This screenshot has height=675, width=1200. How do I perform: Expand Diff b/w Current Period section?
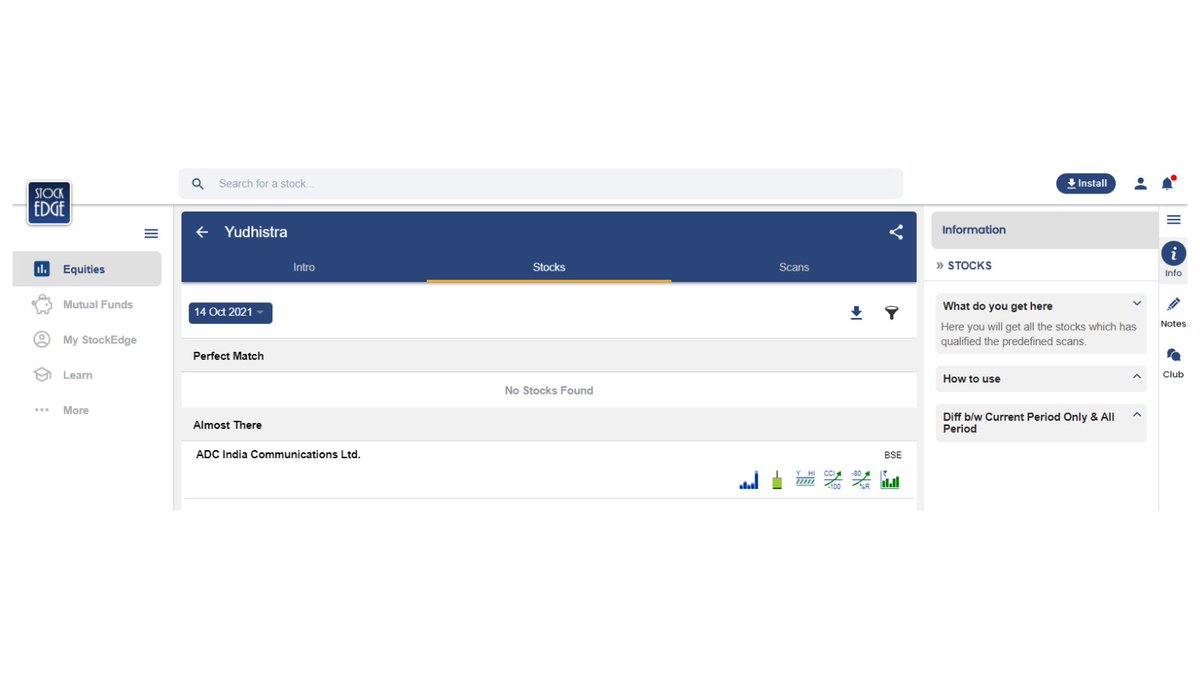pyautogui.click(x=1137, y=415)
